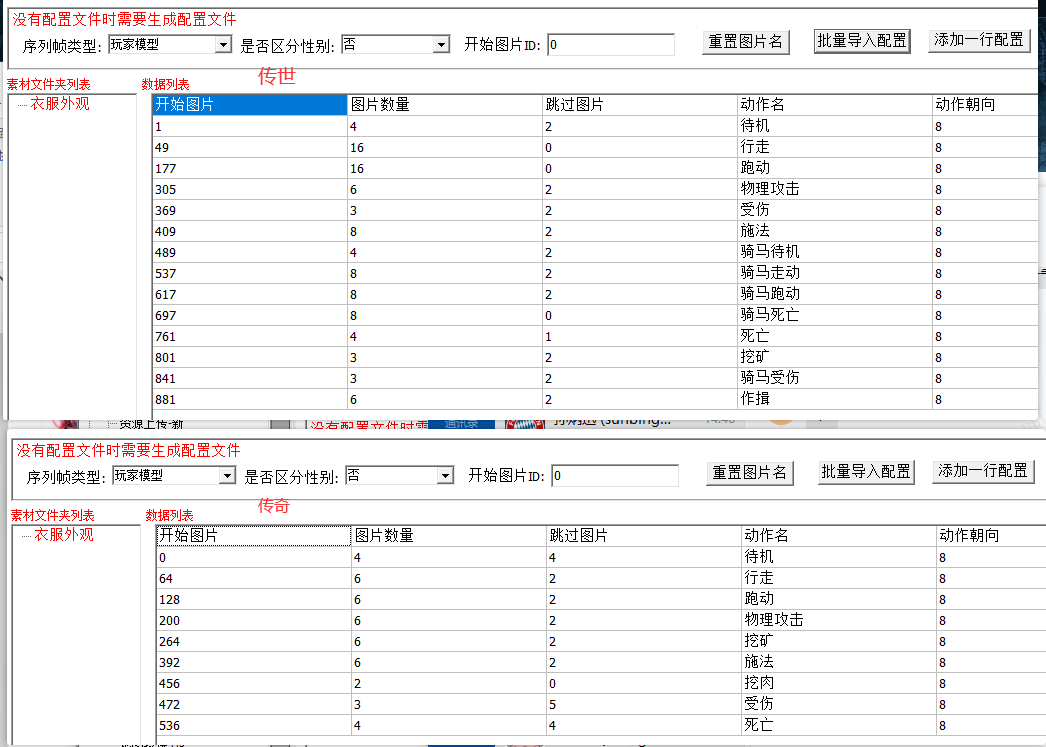Select the start image cell 64
Screen dimensions: 1046x747
(254, 578)
